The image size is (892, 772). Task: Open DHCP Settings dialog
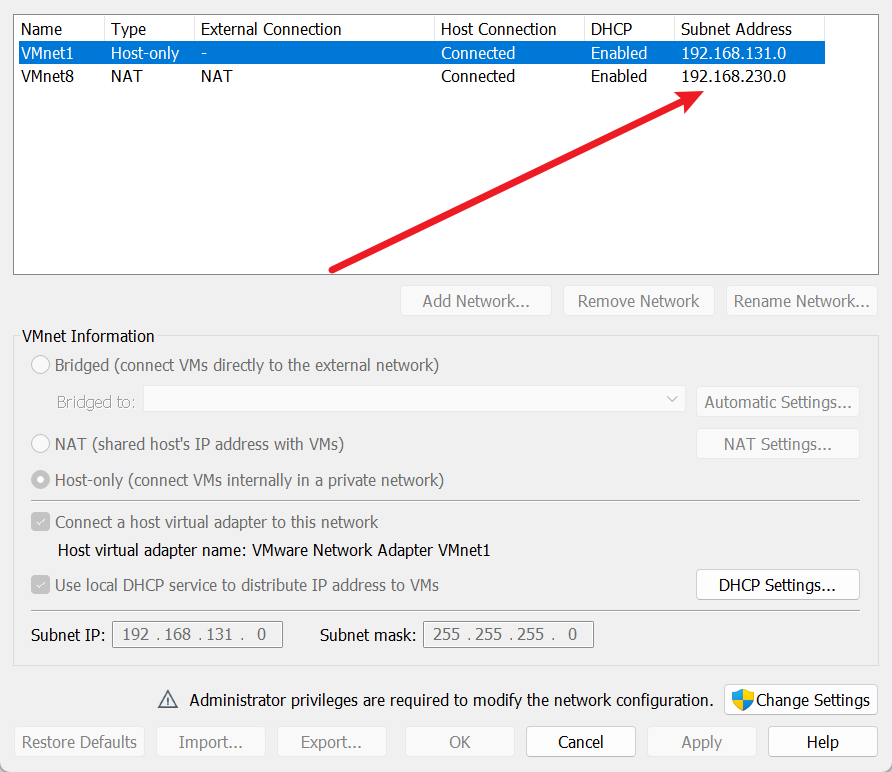(x=778, y=585)
